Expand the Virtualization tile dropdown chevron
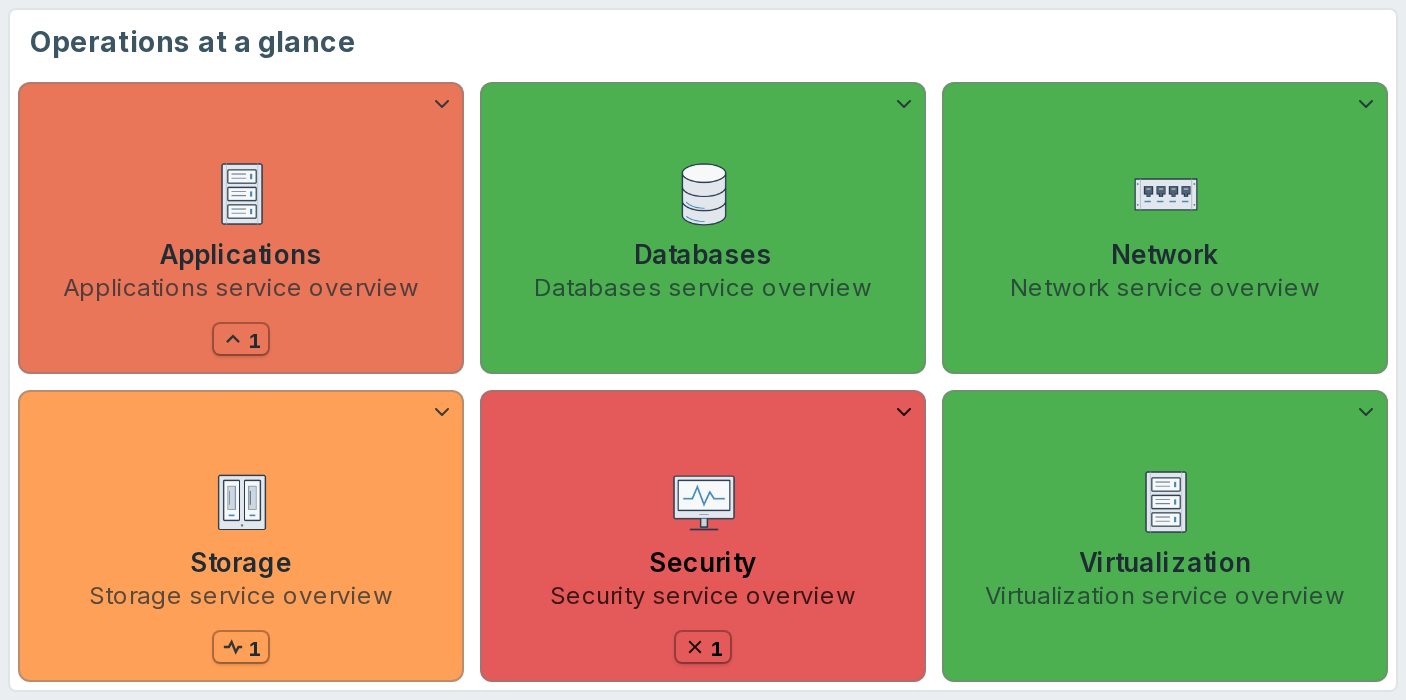1406x700 pixels. pos(1365,412)
